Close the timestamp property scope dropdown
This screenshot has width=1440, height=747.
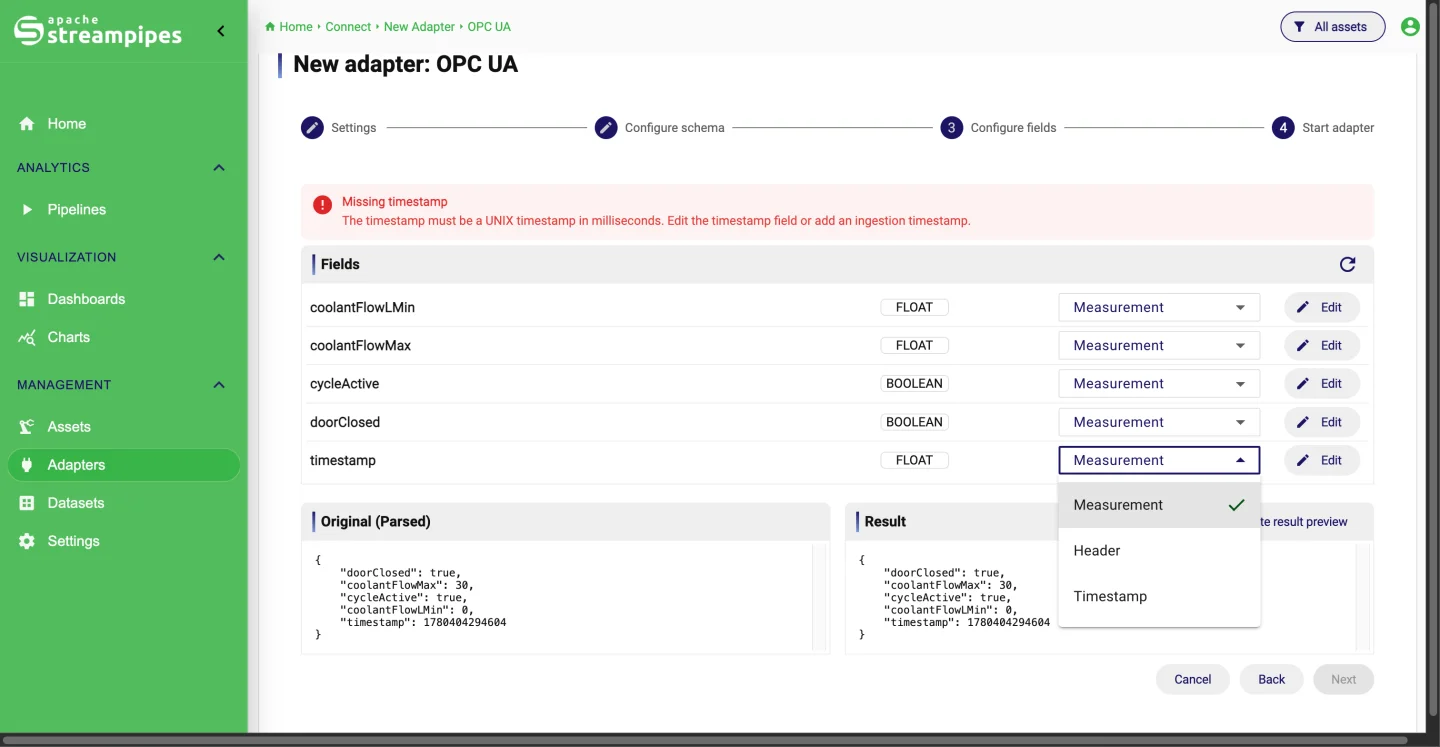pos(1159,460)
